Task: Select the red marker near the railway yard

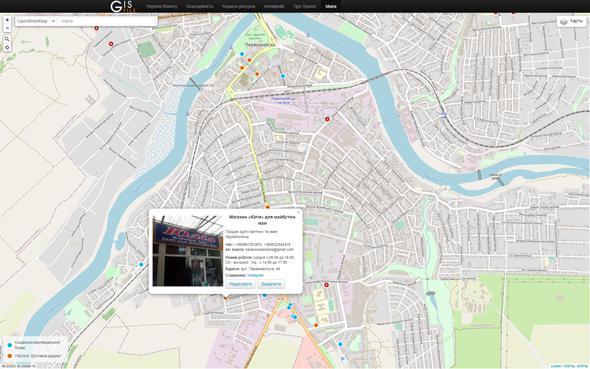Action: [x=327, y=119]
